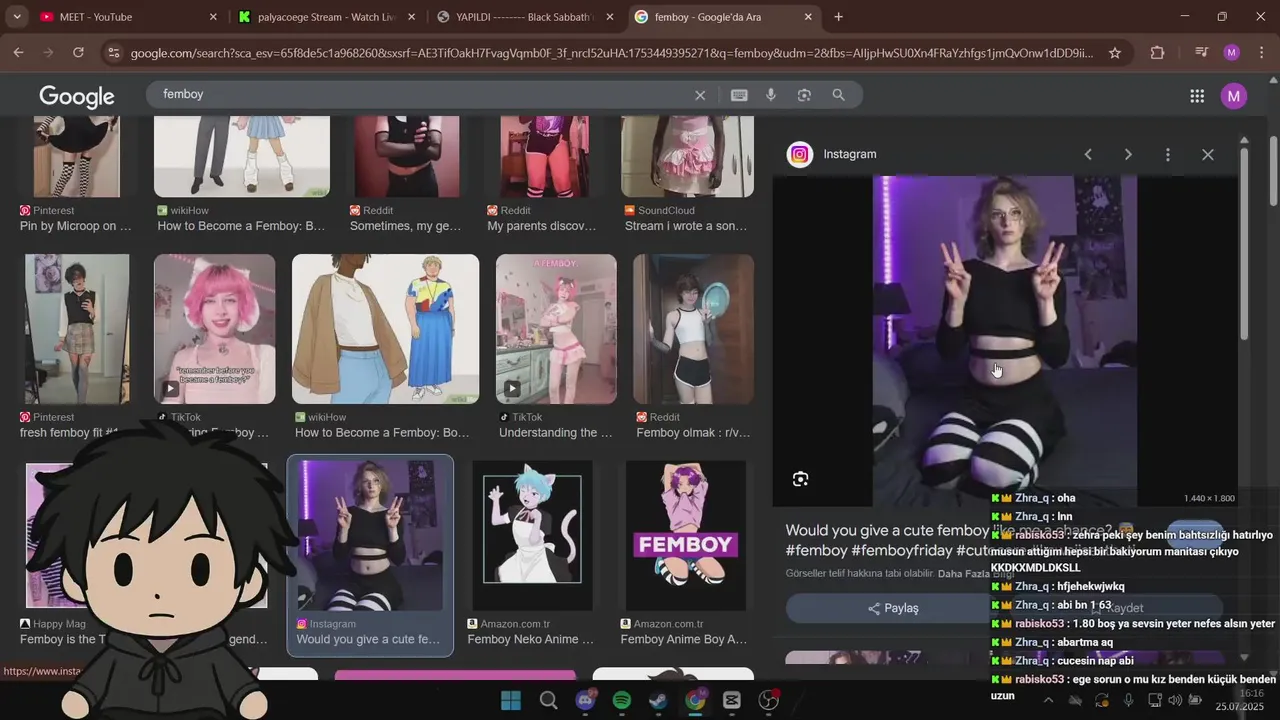Click the Paylaş share button

point(893,608)
